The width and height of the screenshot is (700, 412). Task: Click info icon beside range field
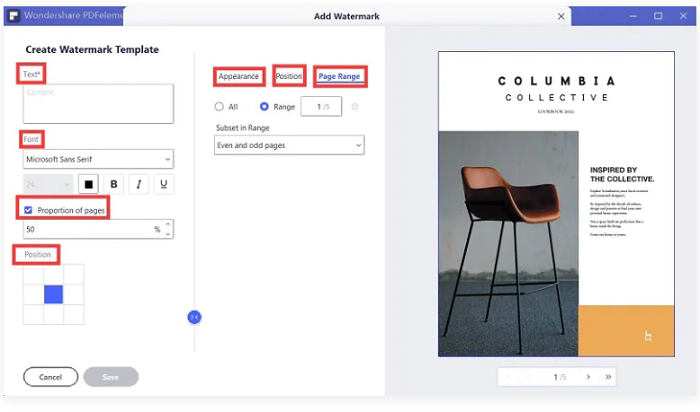pyautogui.click(x=355, y=107)
